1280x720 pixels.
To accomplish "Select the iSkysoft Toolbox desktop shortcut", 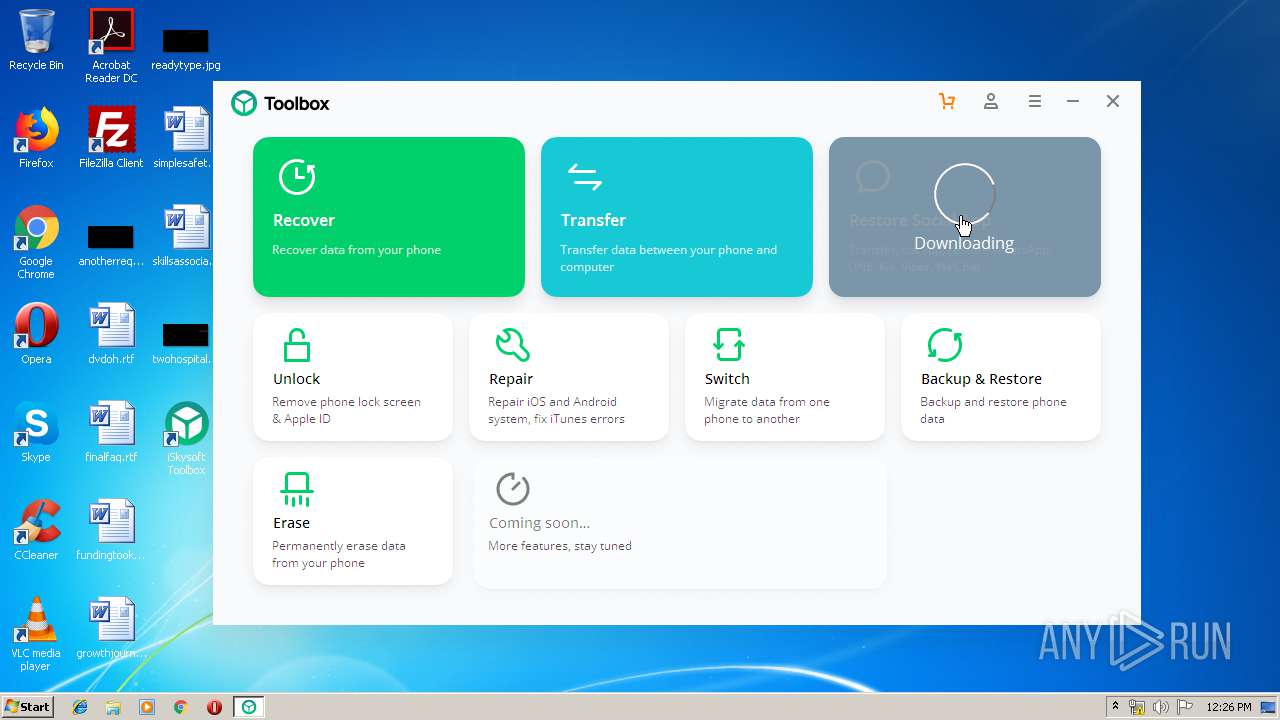I will tap(186, 439).
